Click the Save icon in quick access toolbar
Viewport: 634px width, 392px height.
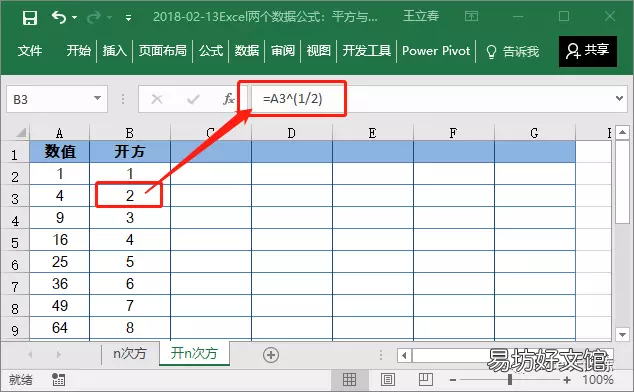[x=30, y=17]
